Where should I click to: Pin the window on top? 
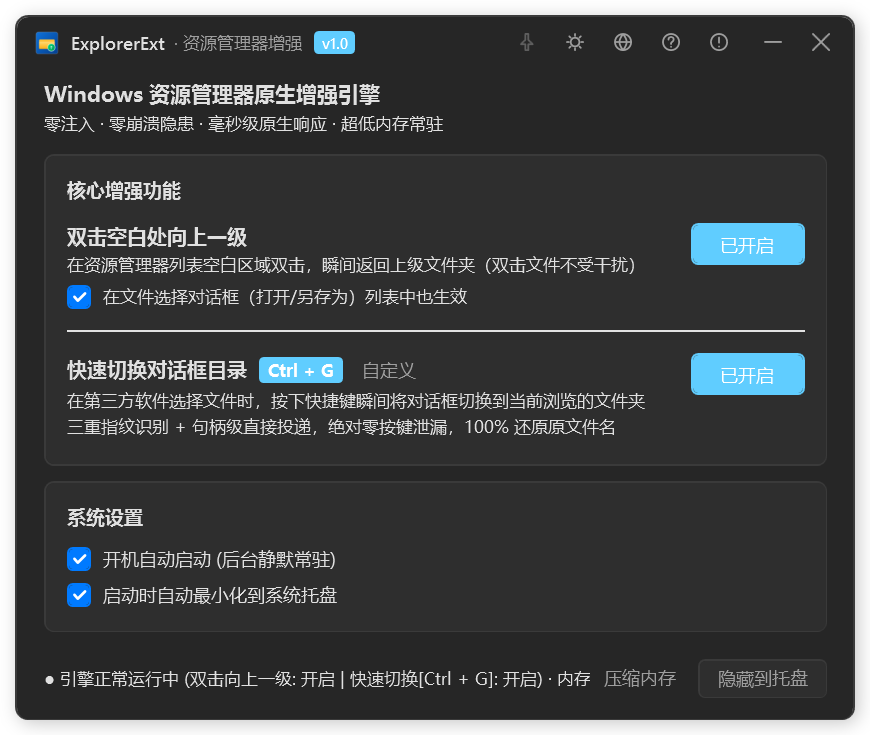[x=527, y=42]
